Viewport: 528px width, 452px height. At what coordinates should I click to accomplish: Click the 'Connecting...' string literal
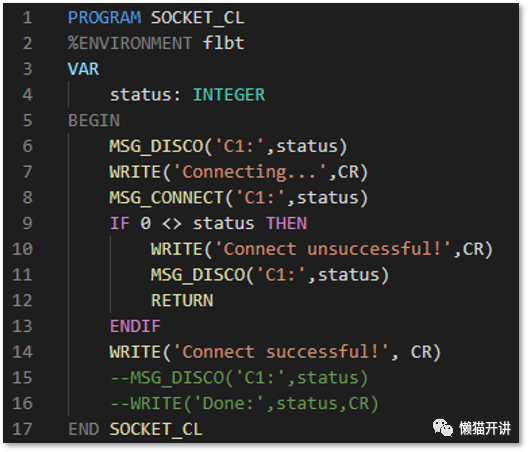coord(250,172)
